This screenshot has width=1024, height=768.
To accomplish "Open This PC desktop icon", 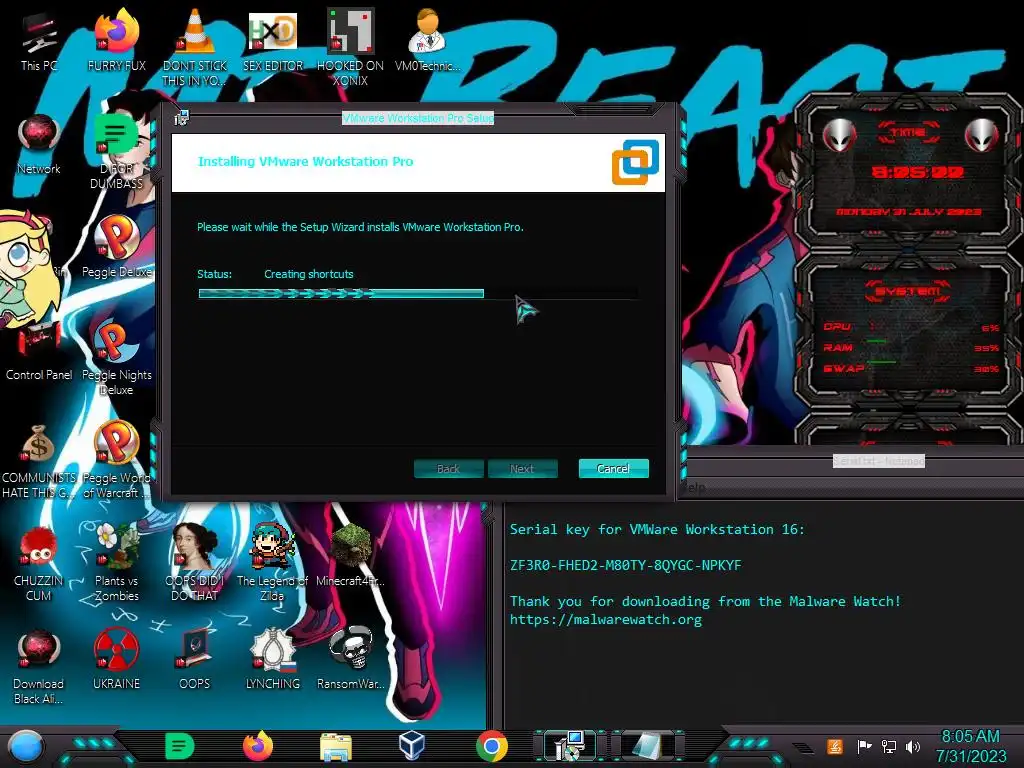I will 39,40.
